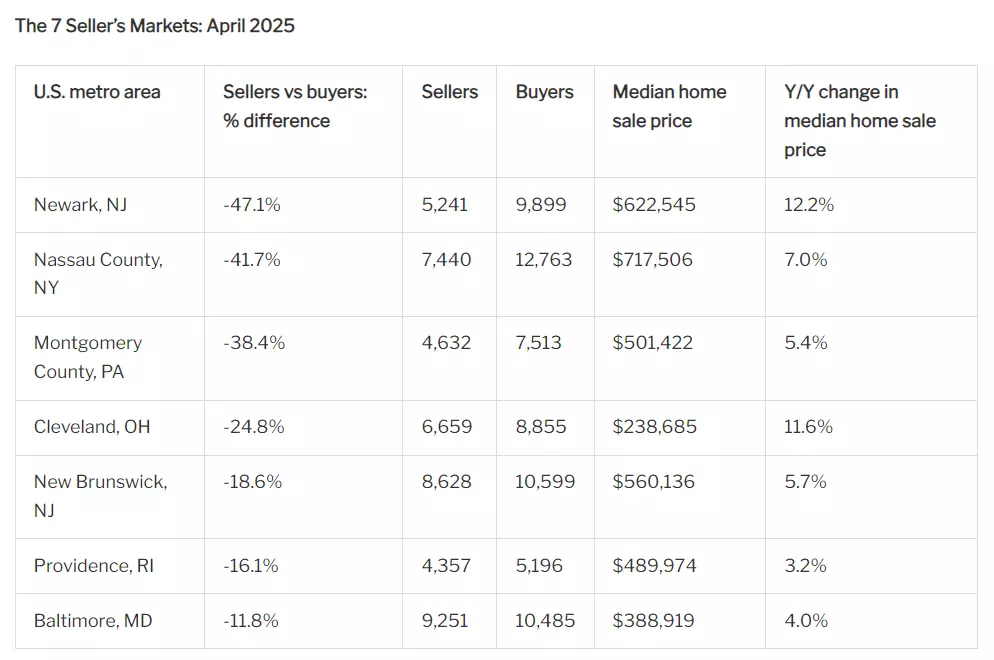The height and width of the screenshot is (660, 994).
Task: Click the 'Buyers' column header
Action: 545,92
